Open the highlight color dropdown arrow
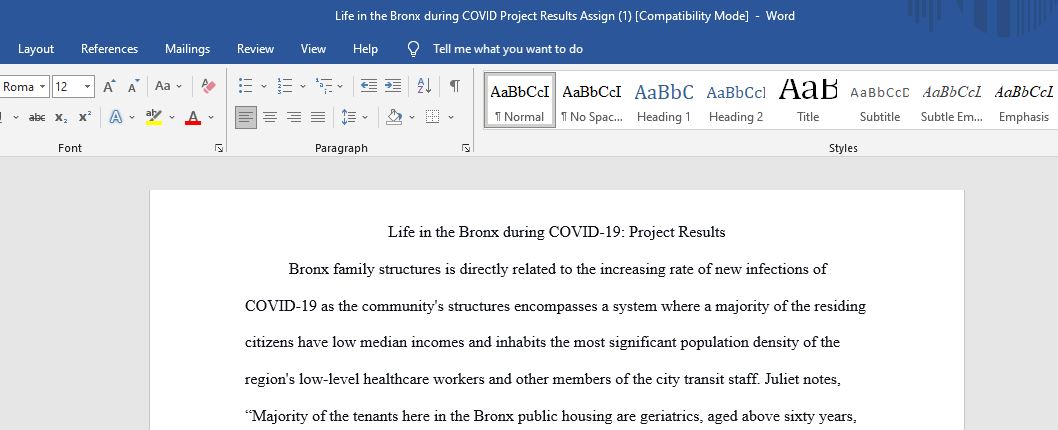The width and height of the screenshot is (1058, 430). tap(171, 117)
